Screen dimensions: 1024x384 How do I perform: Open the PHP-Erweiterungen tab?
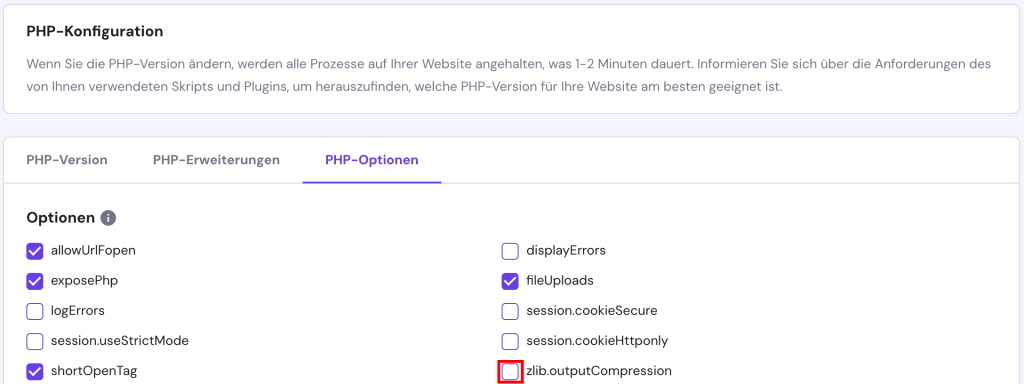pyautogui.click(x=216, y=160)
